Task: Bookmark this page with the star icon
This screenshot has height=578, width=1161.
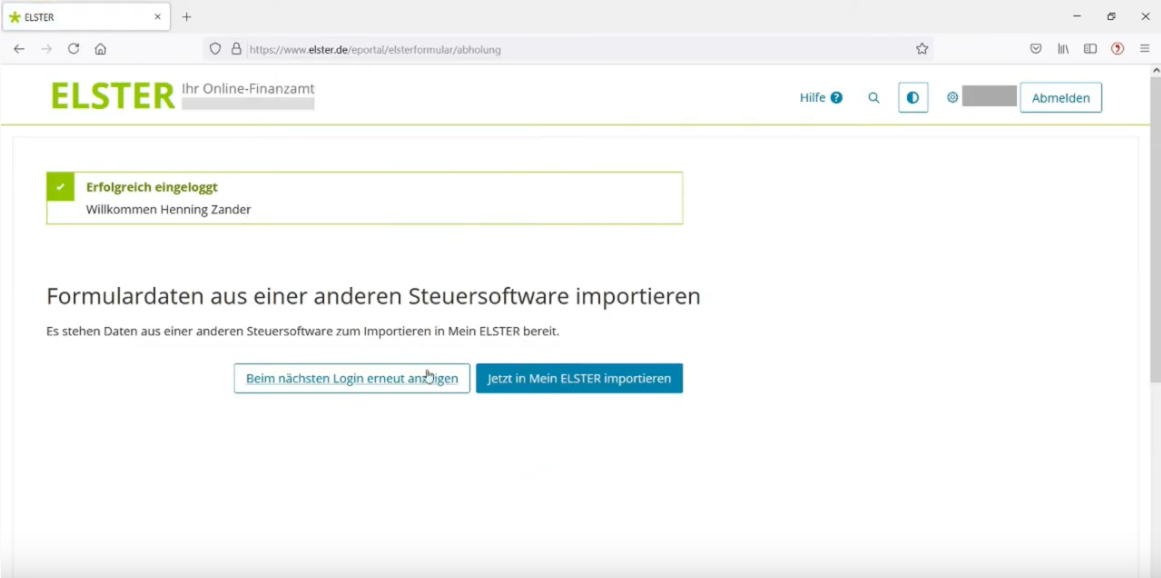Action: click(x=922, y=49)
